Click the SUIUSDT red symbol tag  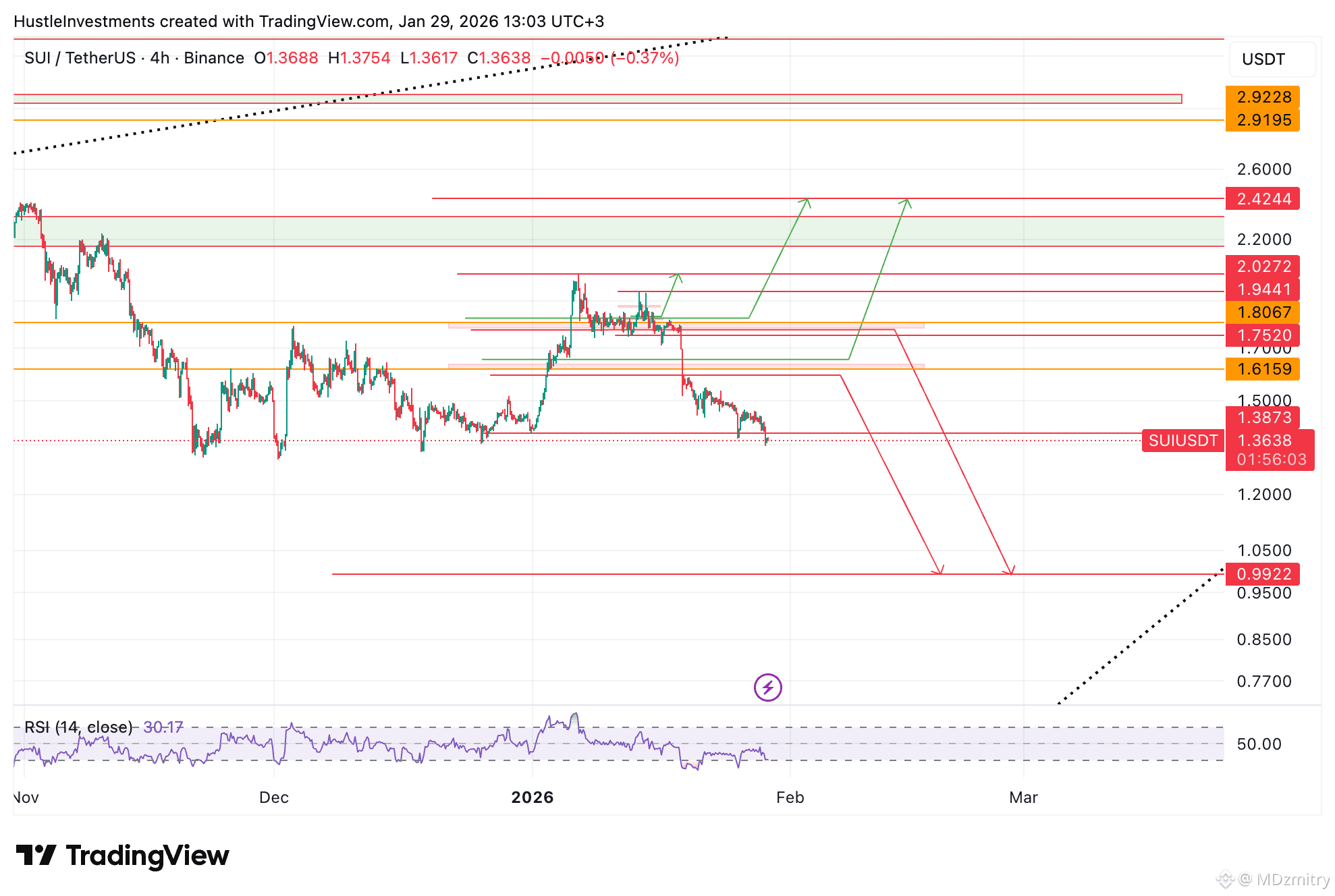tap(1182, 441)
